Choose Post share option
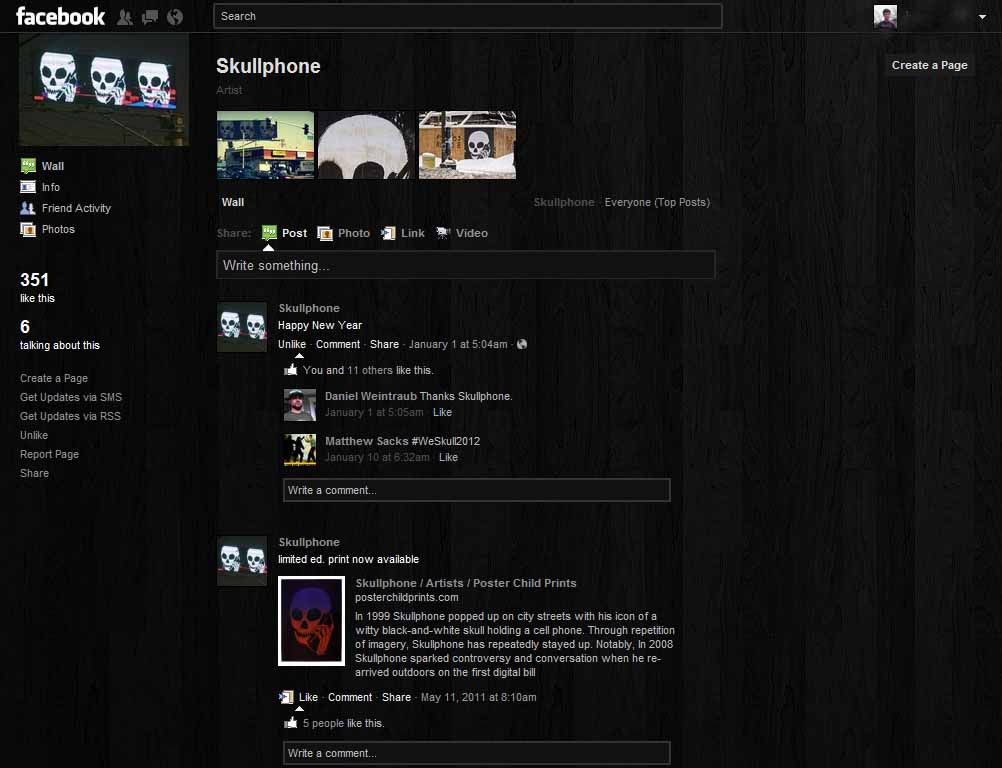The image size is (1002, 768). [294, 233]
